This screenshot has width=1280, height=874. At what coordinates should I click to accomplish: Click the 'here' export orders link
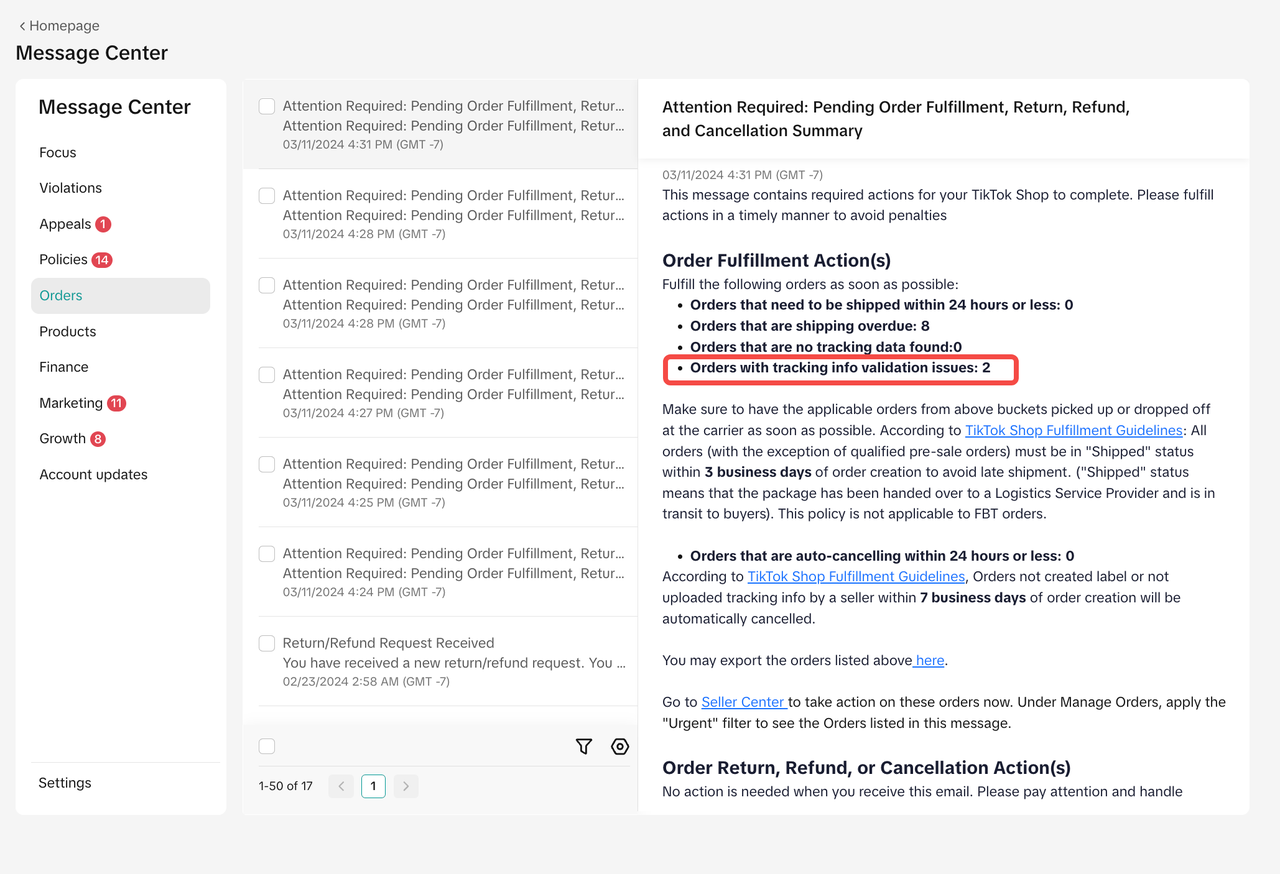929,660
